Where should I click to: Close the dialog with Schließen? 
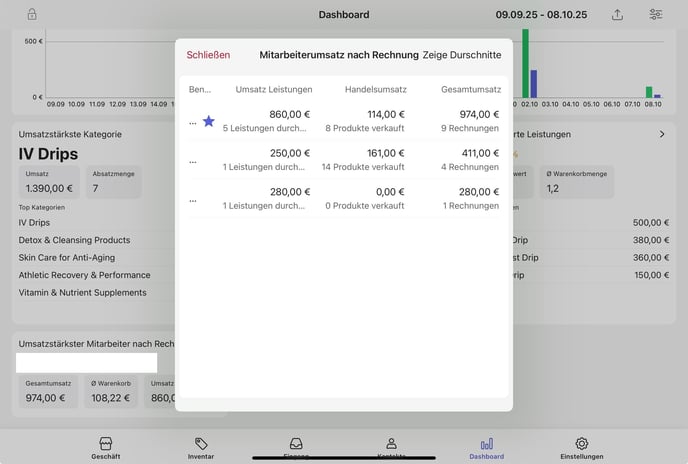(208, 55)
